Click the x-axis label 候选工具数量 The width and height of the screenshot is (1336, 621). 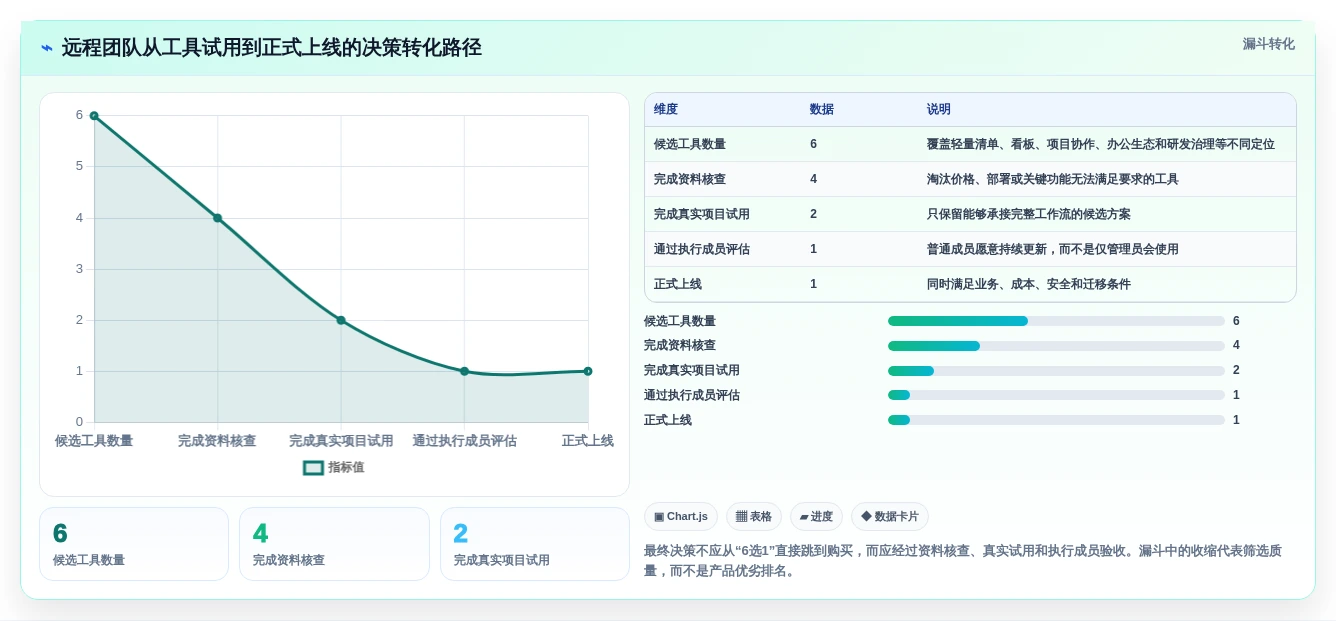click(x=94, y=440)
